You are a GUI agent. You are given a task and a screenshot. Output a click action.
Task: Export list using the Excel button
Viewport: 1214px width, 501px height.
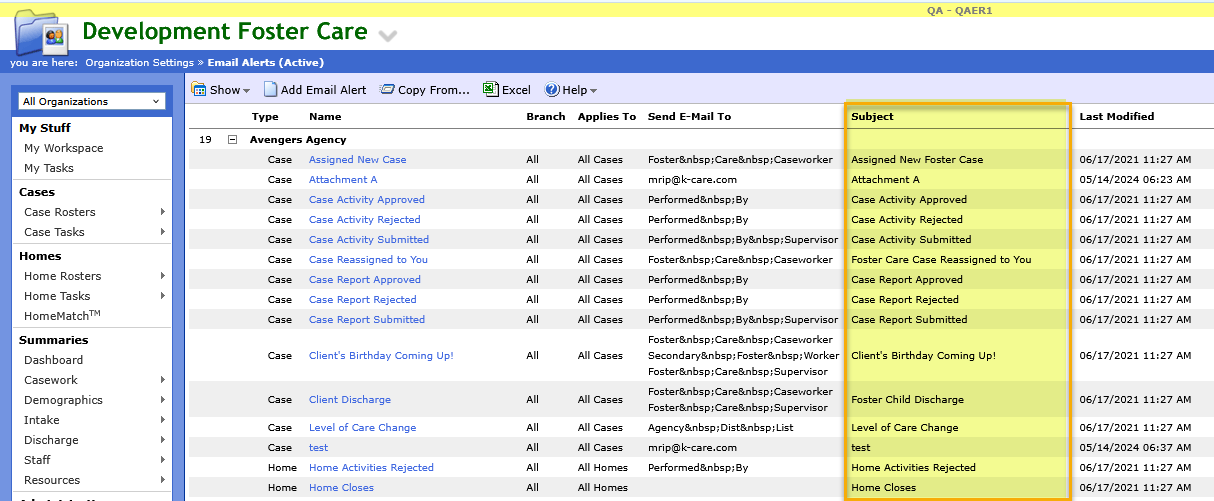pyautogui.click(x=507, y=90)
